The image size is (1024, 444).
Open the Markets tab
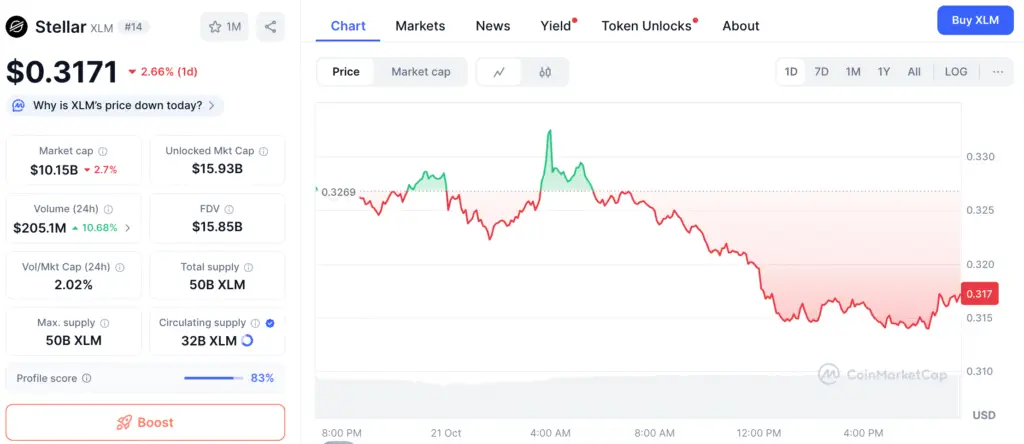coord(420,26)
